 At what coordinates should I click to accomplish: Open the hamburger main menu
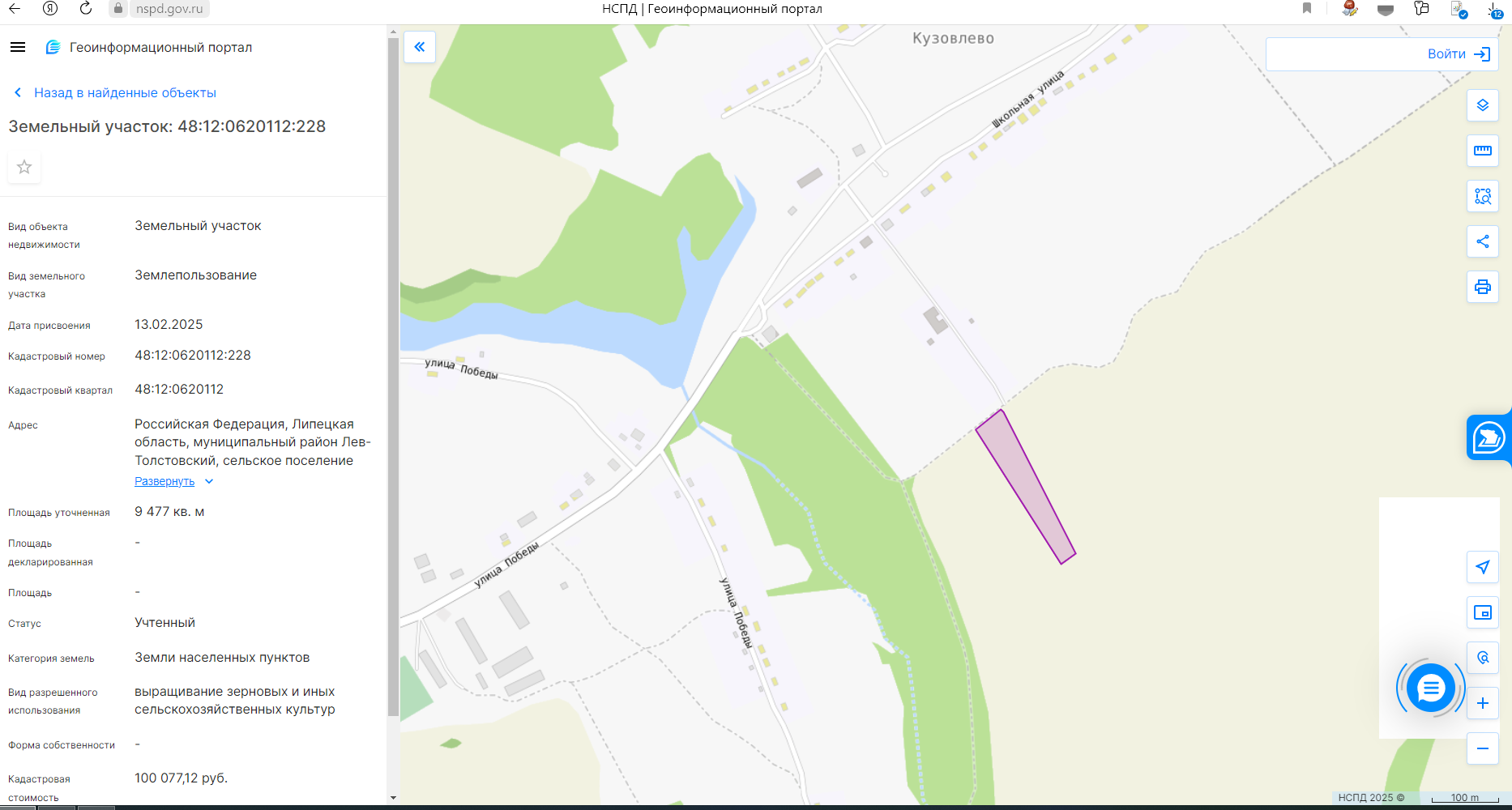tap(18, 47)
